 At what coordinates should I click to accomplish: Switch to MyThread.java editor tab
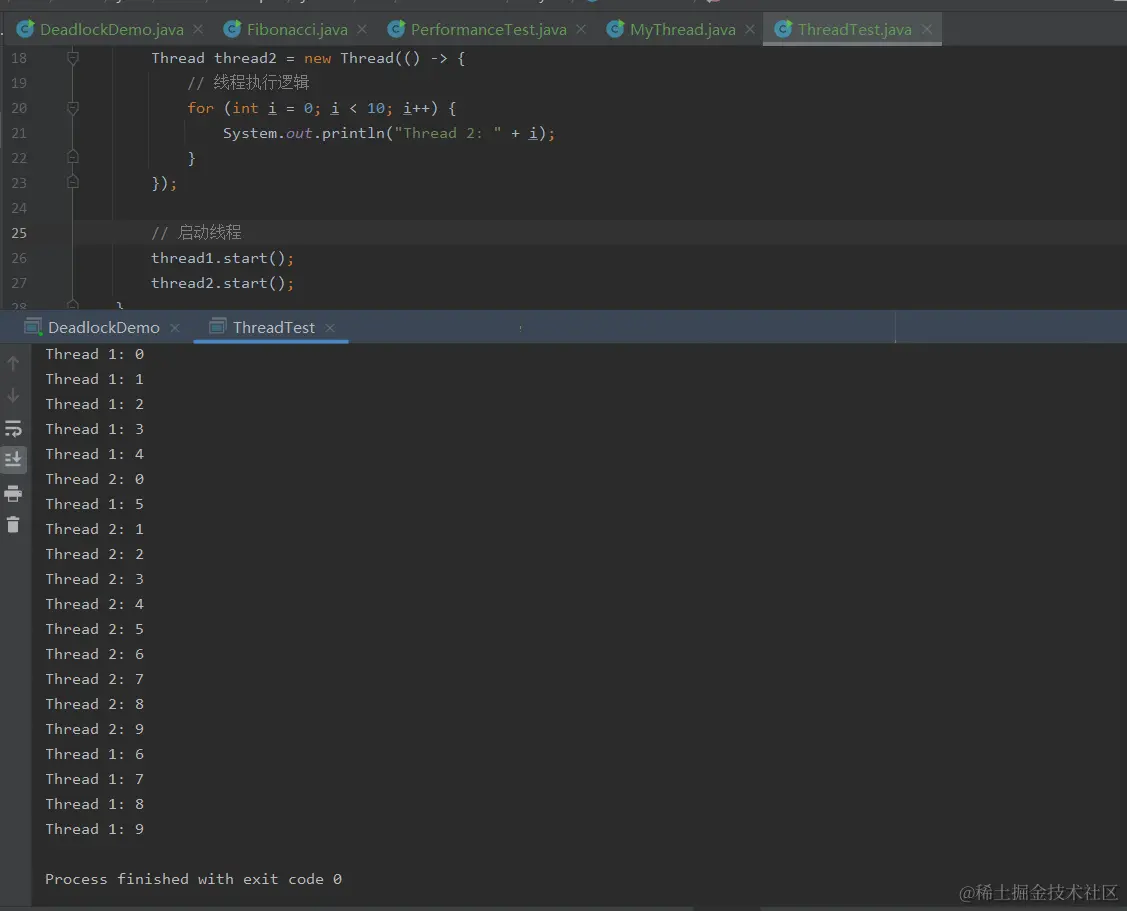[682, 29]
